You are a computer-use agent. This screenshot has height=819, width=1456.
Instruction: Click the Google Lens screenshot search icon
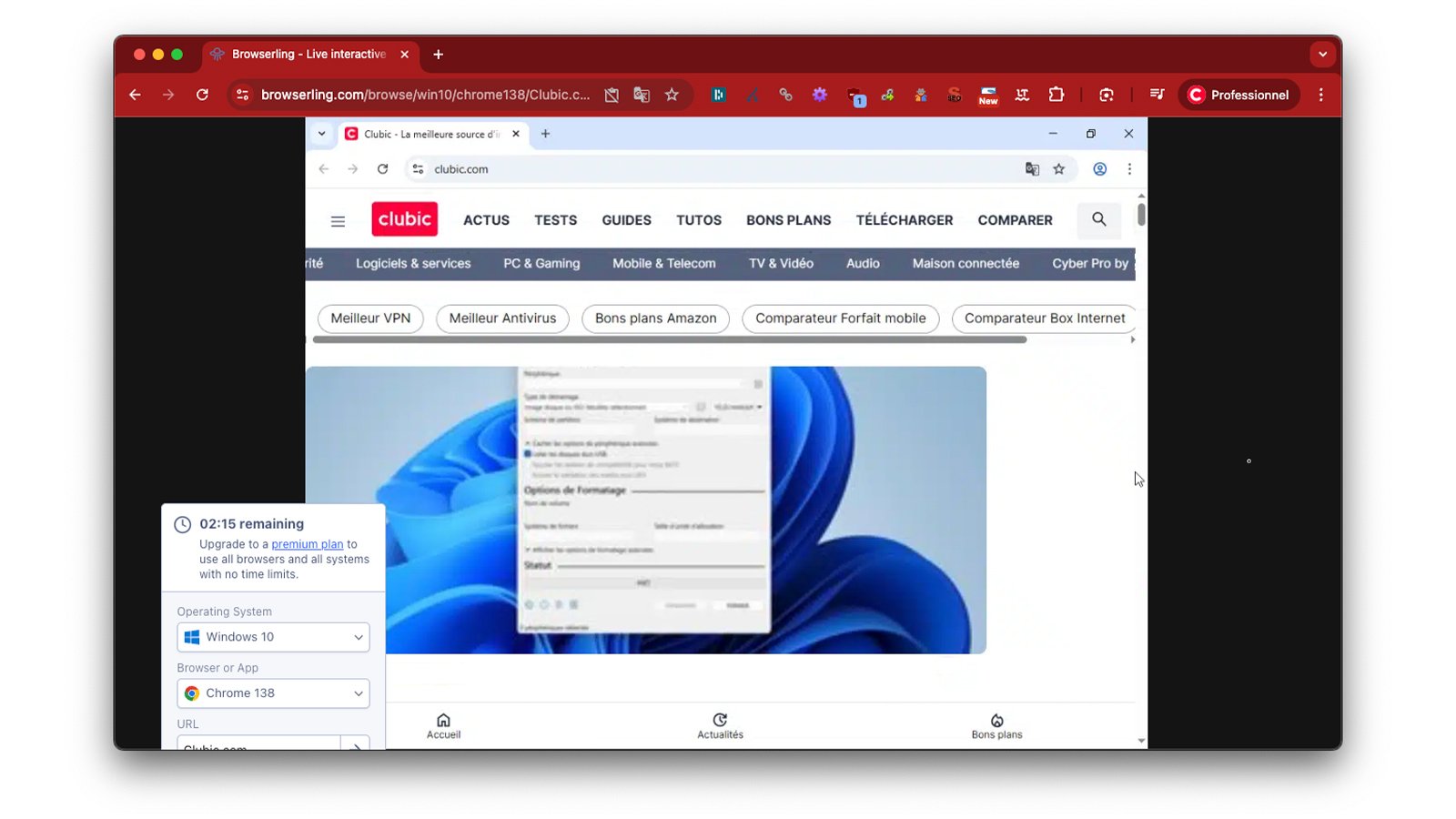coord(1107,95)
